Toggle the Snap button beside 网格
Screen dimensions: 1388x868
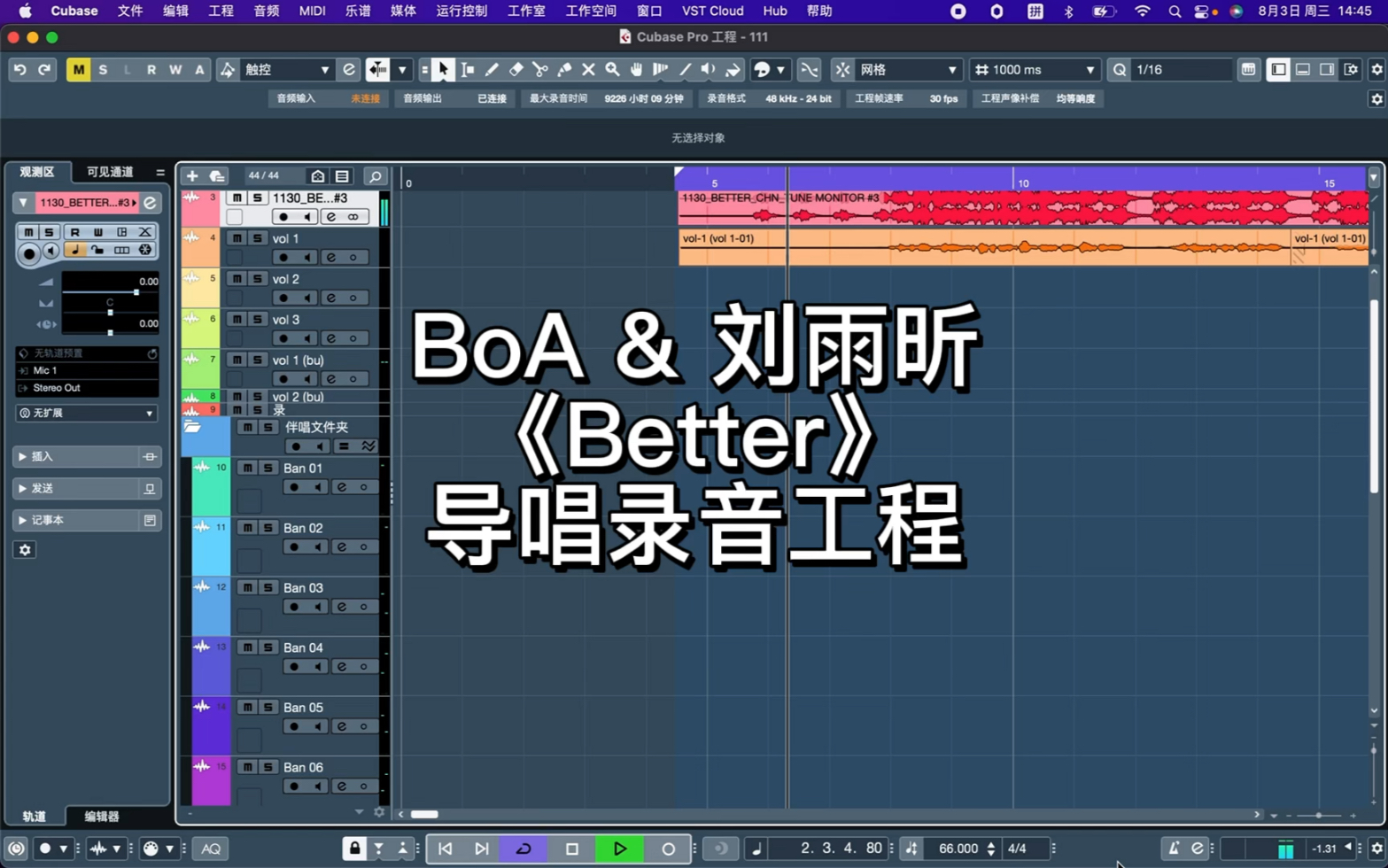(842, 70)
